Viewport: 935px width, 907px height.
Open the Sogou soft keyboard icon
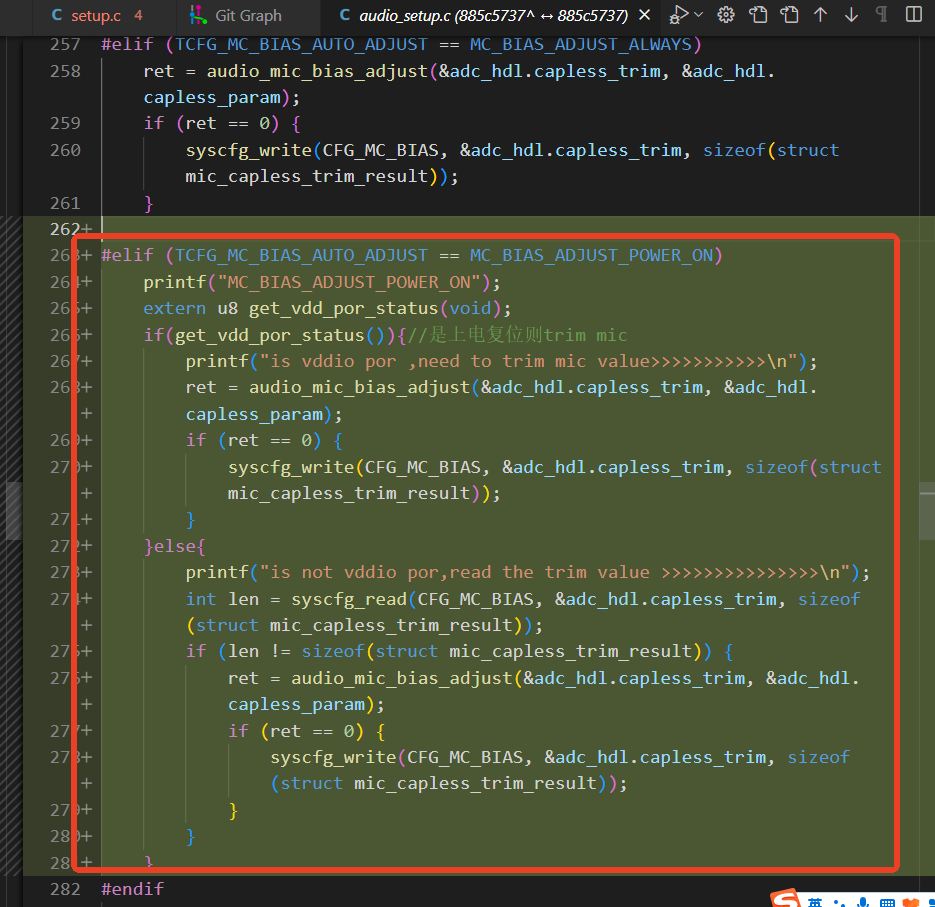coord(887,902)
